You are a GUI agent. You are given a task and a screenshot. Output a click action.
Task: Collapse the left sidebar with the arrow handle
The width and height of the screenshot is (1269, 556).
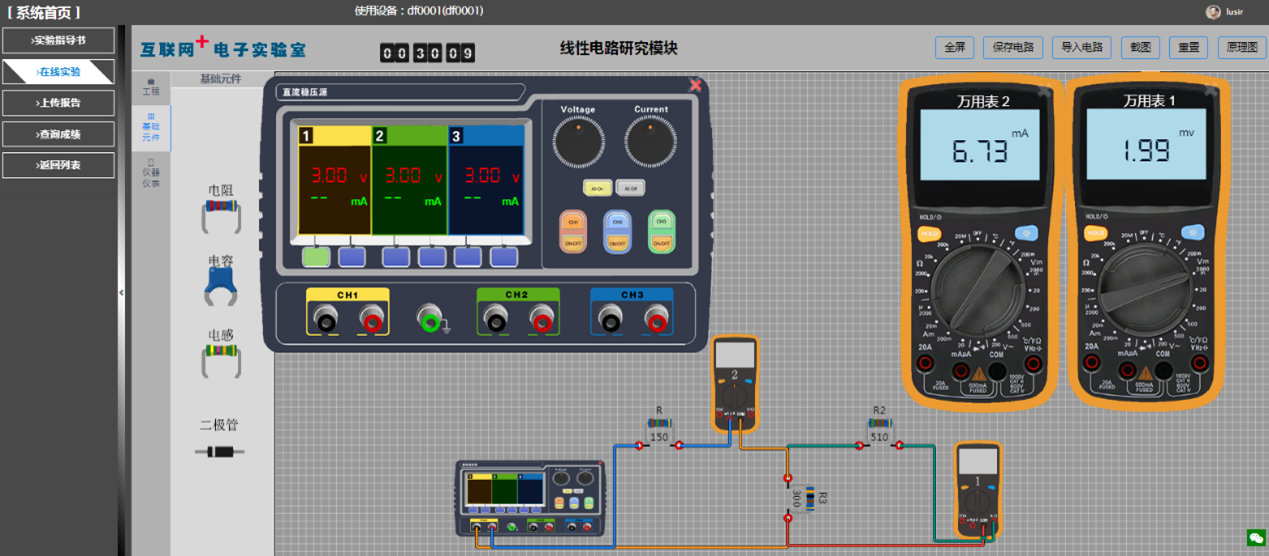click(122, 293)
